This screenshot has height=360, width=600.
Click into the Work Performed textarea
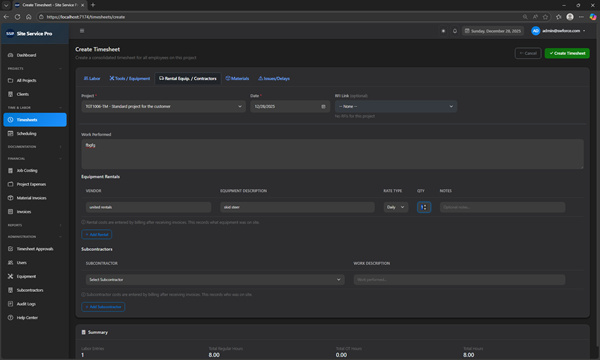coord(332,154)
